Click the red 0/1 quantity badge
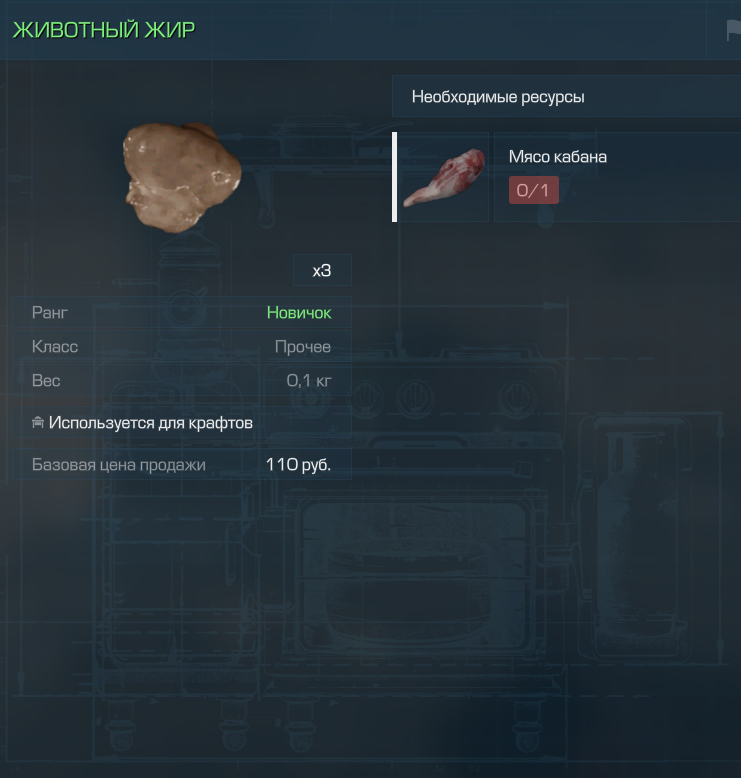The image size is (741, 778). point(534,190)
